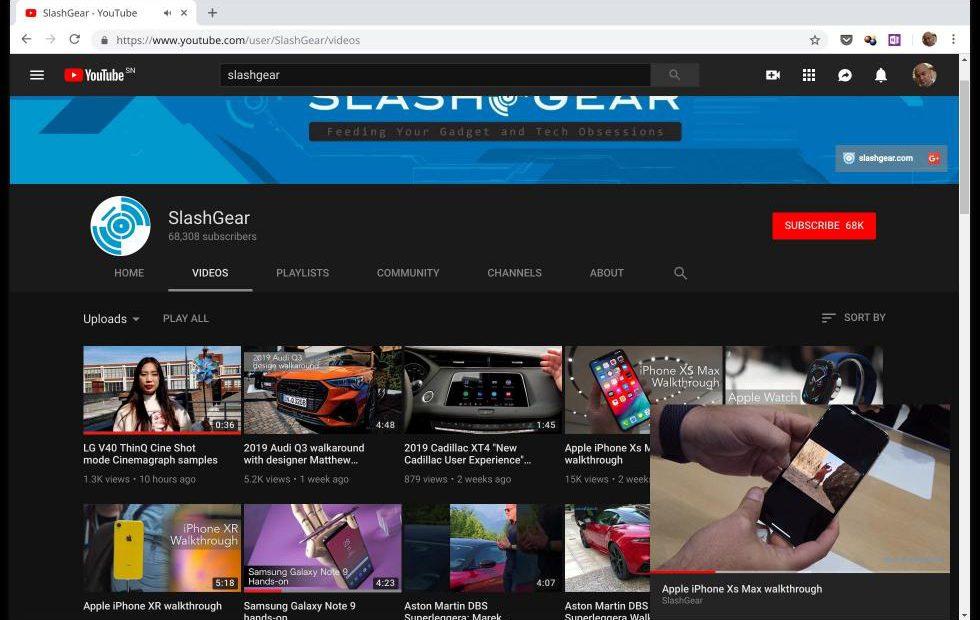This screenshot has width=980, height=620.
Task: Open the Playlists tab
Action: 302,273
